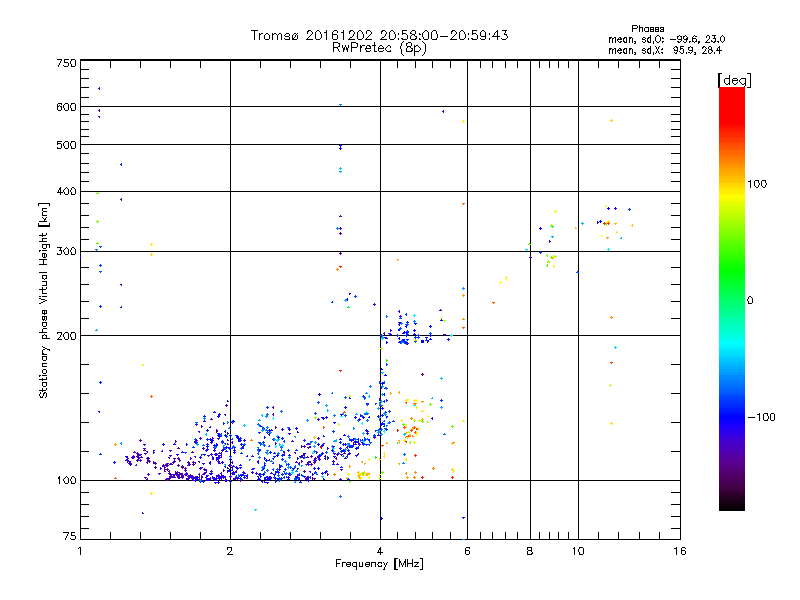This screenshot has width=800, height=600.
Task: Click the height axis tick label "100"
Action: point(66,481)
